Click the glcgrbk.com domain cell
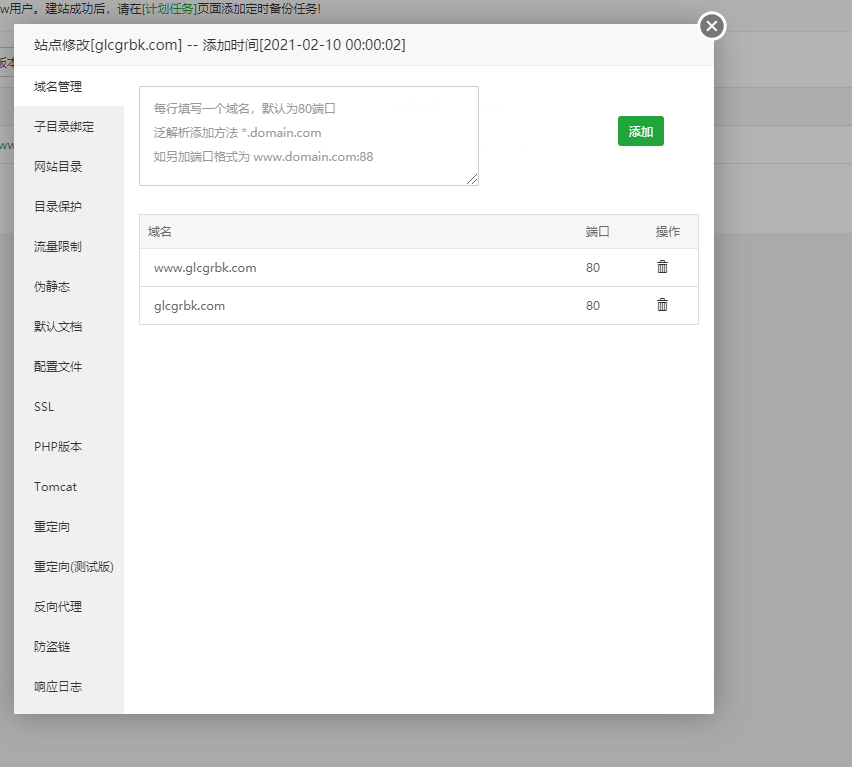This screenshot has height=767, width=852. click(189, 306)
